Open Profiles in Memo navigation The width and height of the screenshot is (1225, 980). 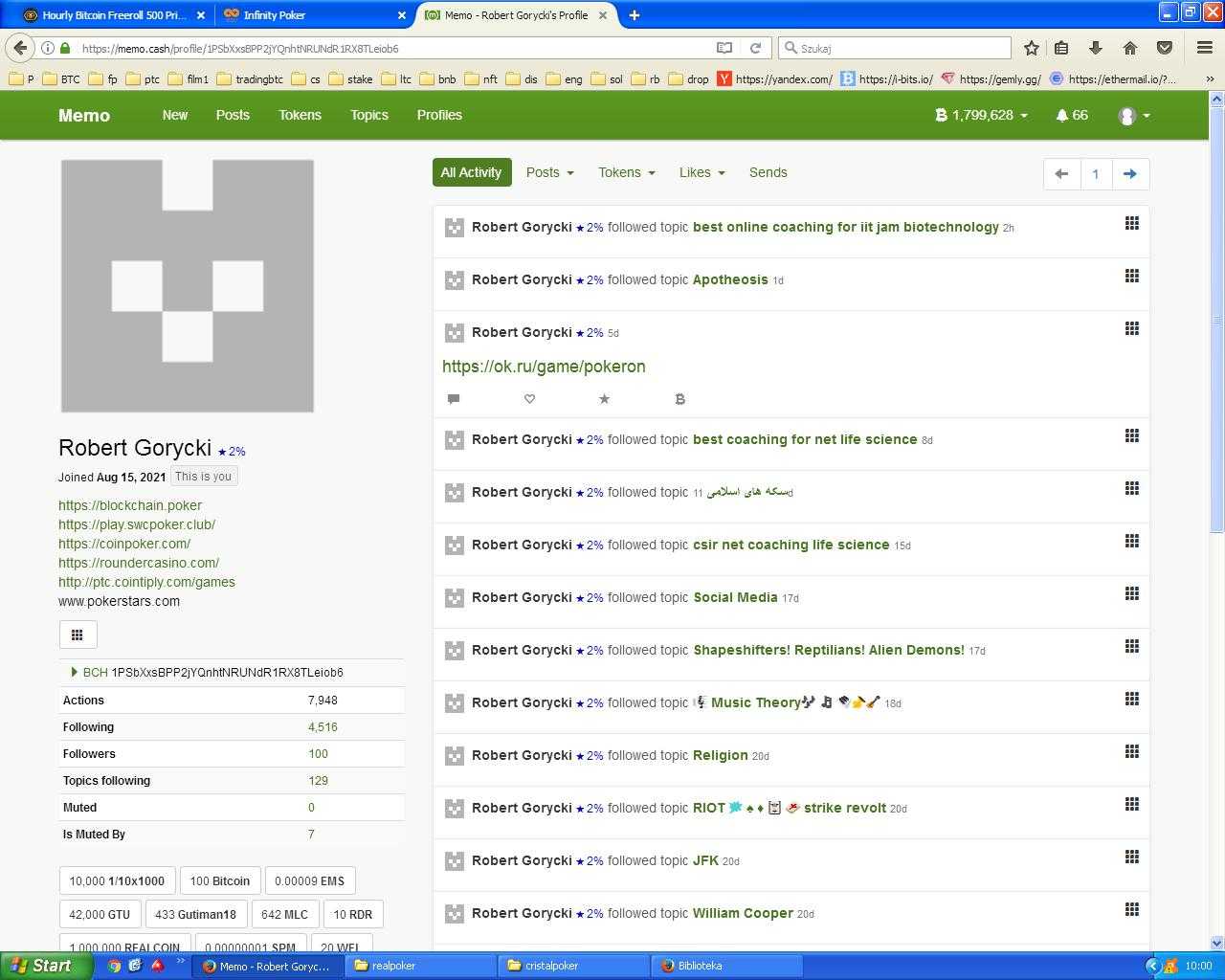pyautogui.click(x=439, y=115)
